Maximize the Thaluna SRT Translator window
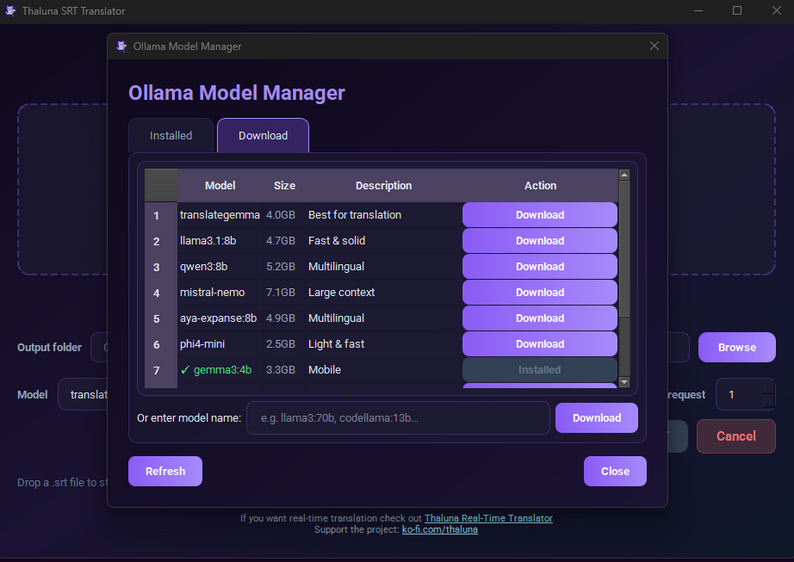Screen dimensions: 794x562 pyautogui.click(x=737, y=11)
